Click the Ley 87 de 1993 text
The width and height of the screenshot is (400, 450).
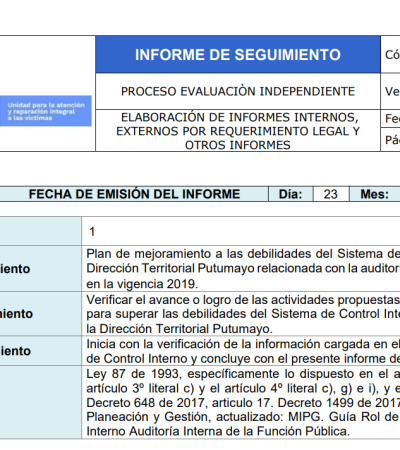click(133, 374)
